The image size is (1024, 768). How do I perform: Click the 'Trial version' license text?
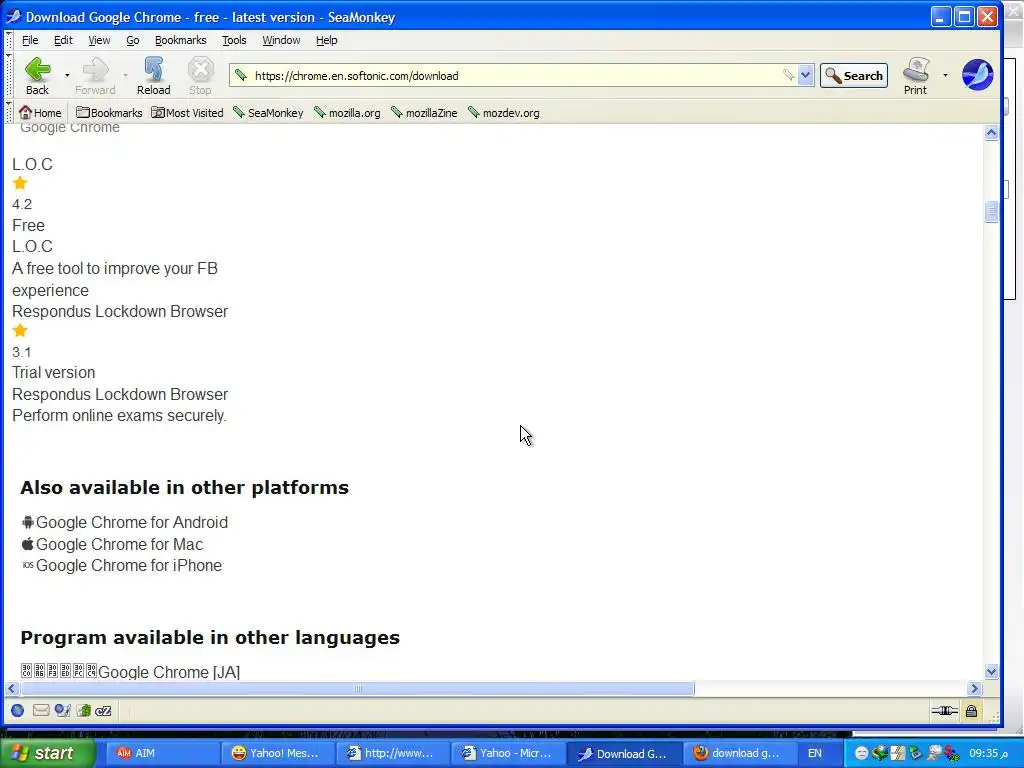coord(54,372)
